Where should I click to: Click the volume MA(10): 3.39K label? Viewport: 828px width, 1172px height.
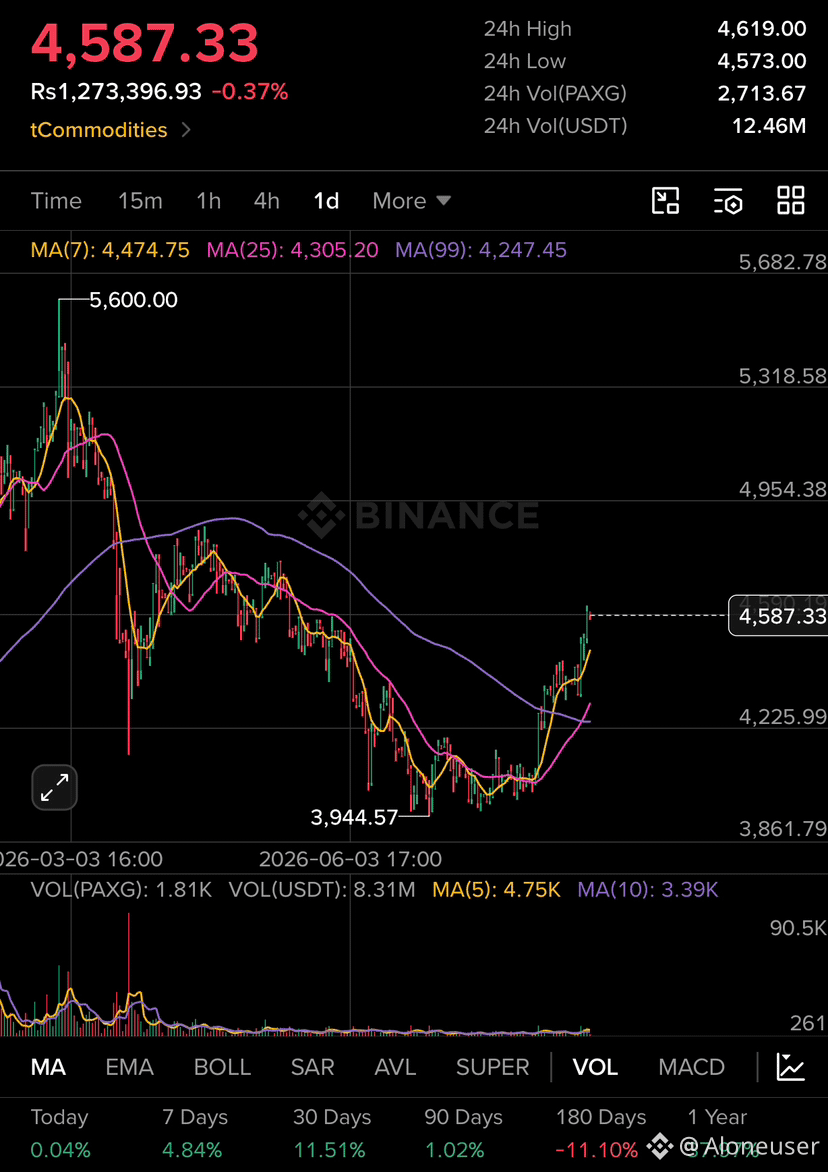pos(648,889)
